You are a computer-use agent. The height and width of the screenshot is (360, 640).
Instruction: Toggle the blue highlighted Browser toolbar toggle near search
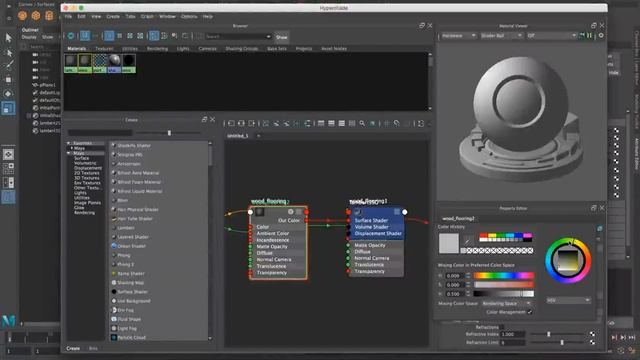click(x=153, y=36)
